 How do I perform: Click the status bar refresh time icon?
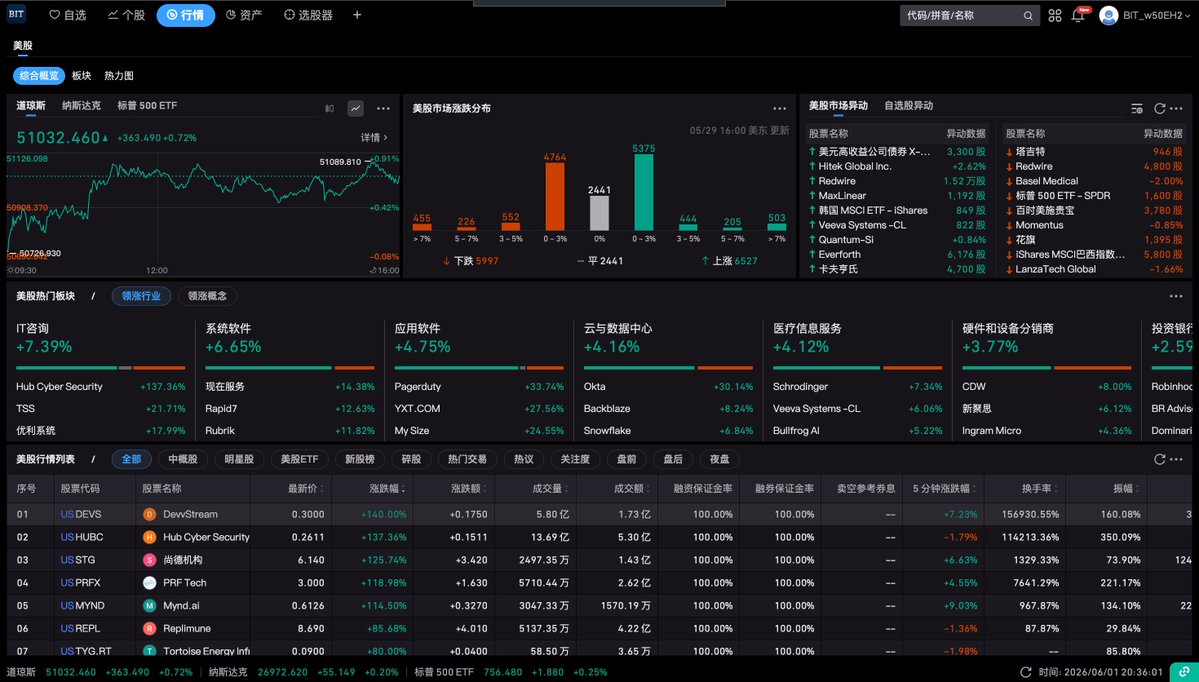click(1025, 672)
